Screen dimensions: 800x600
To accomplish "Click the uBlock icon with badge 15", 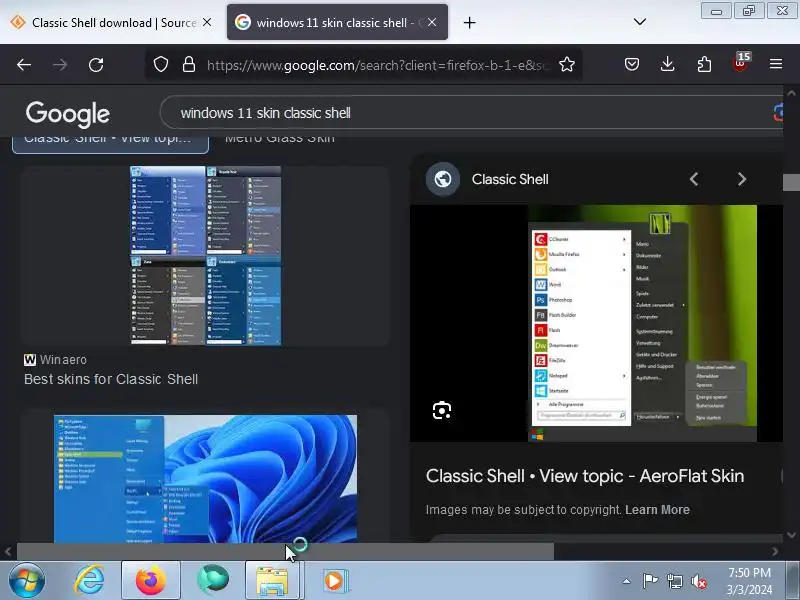I will [741, 63].
